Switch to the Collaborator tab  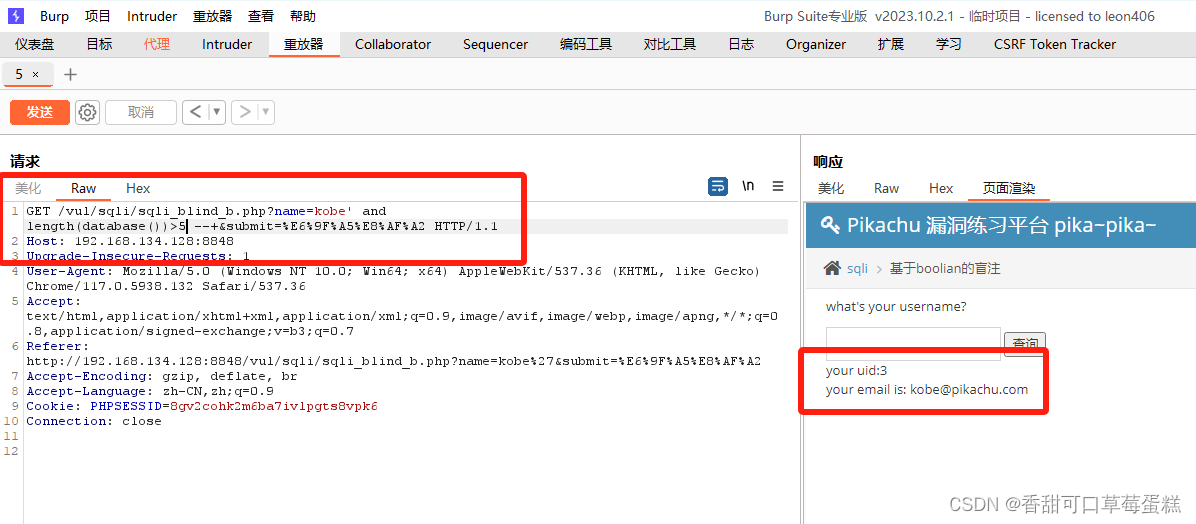tap(393, 44)
